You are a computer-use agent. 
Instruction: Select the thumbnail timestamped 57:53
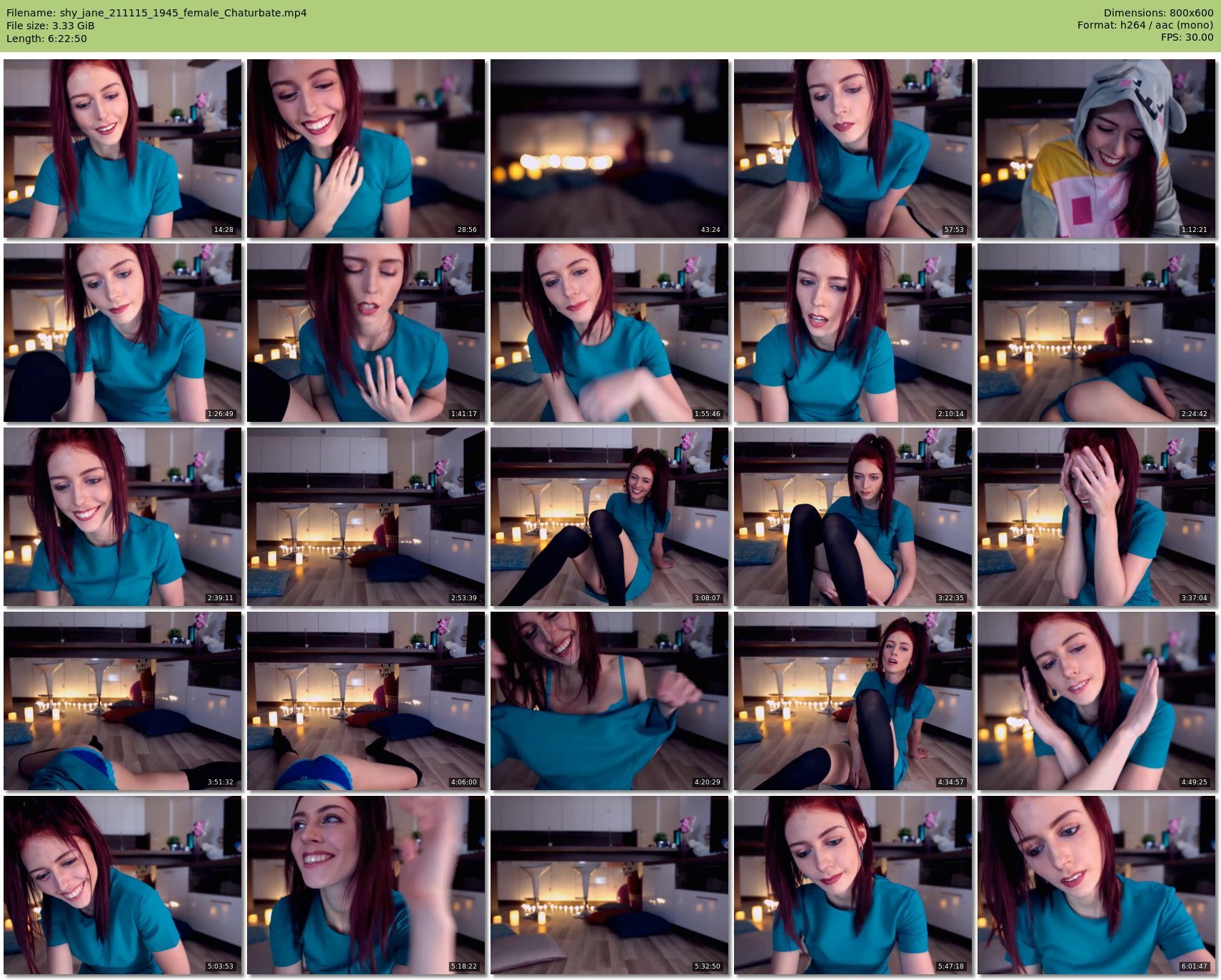[x=853, y=148]
